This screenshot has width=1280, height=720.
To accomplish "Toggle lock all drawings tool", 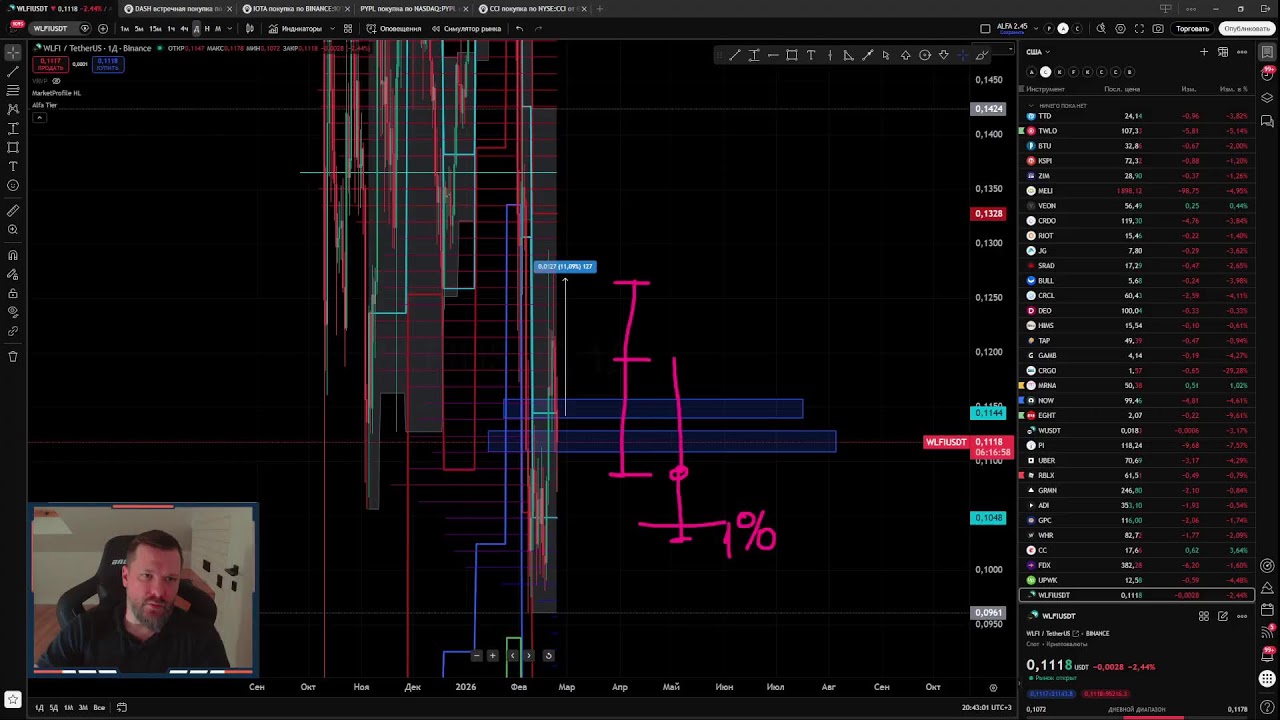I will [13, 294].
